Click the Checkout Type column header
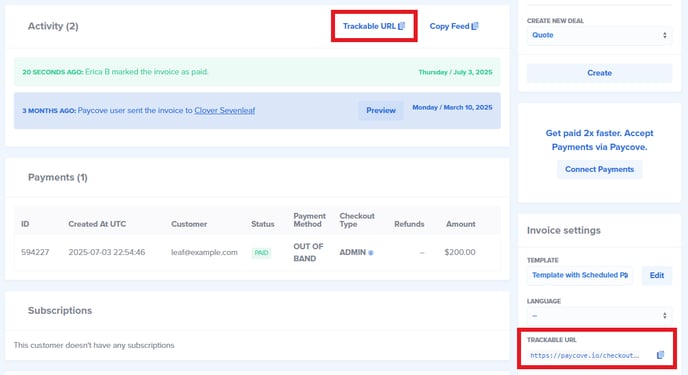Image resolution: width=688 pixels, height=375 pixels. [357, 220]
